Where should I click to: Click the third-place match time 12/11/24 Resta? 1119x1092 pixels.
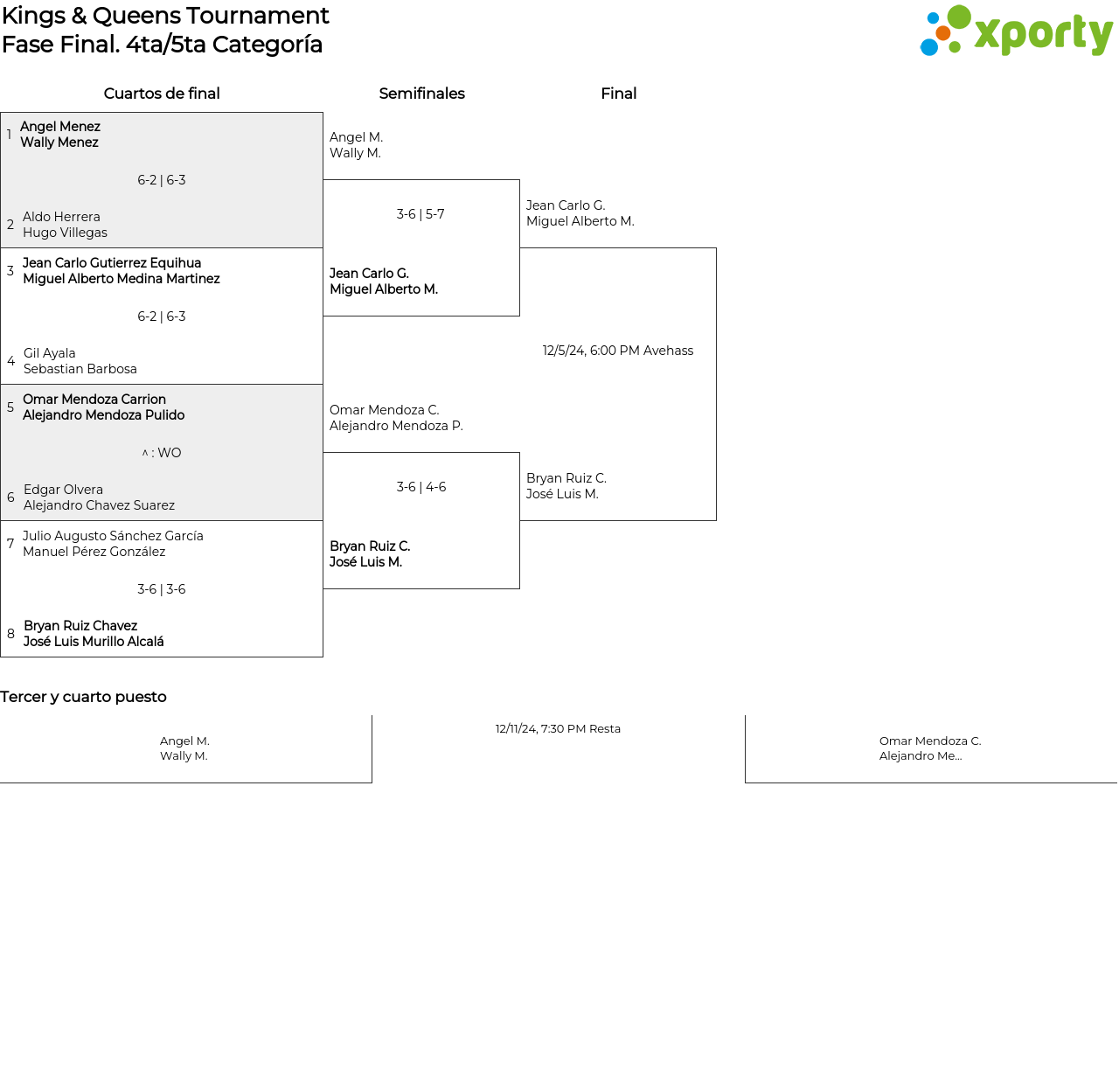558,729
